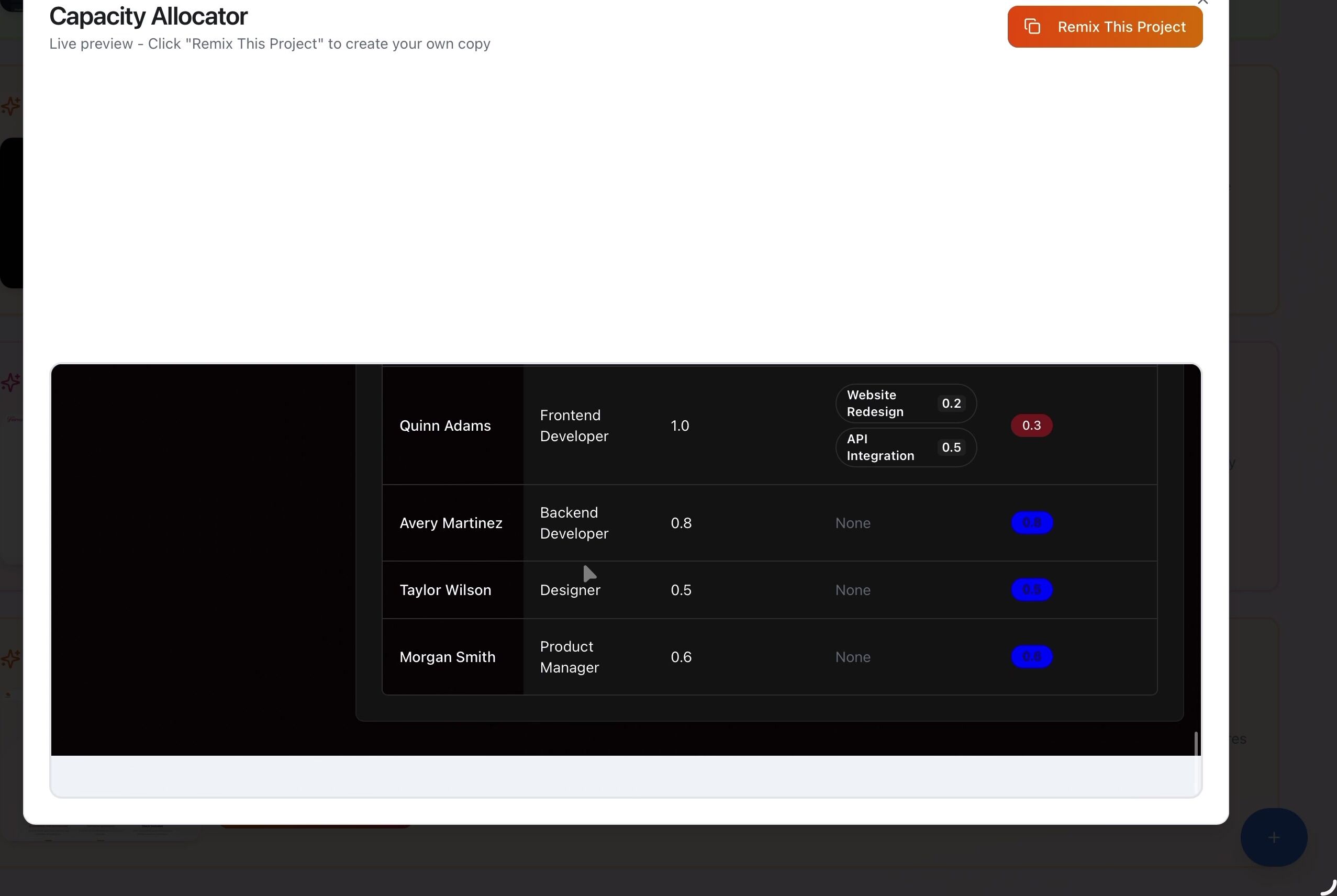Click the 0.5 value in API Integration chip

click(951, 447)
